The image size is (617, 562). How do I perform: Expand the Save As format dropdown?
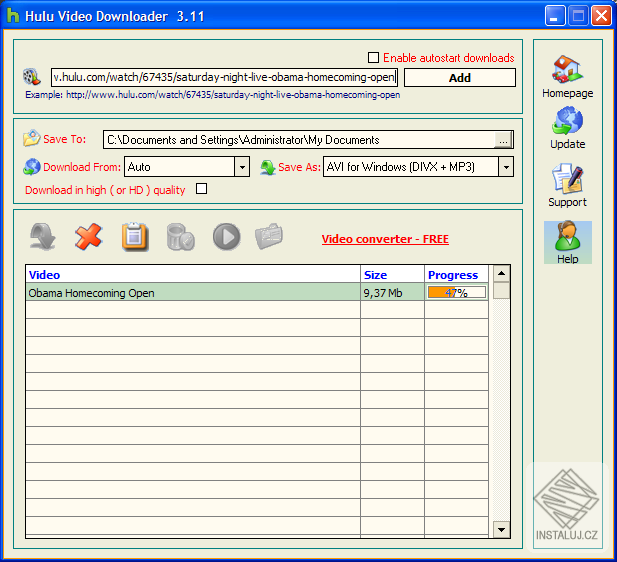[506, 167]
